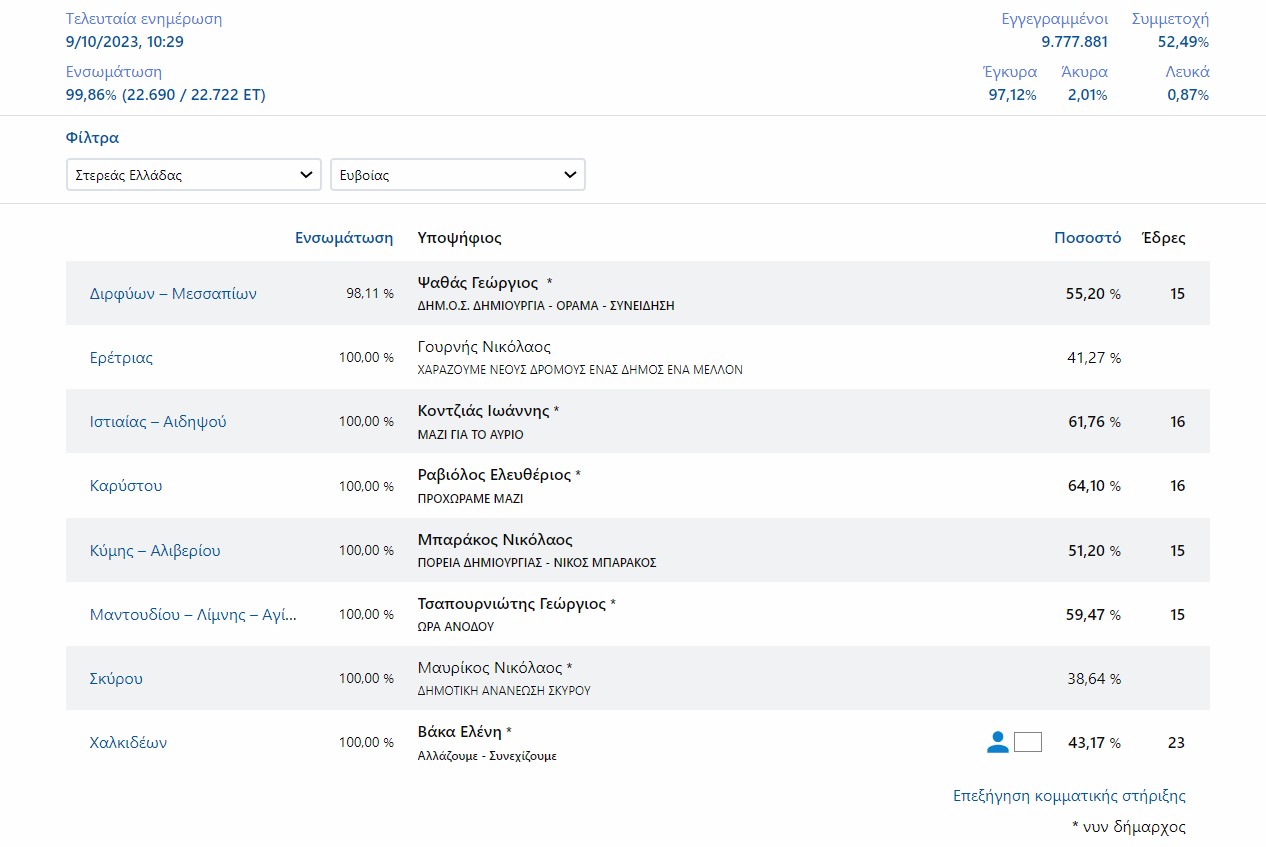Open the Ευβοίας prefecture dropdown
This screenshot has width=1266, height=847.
pyautogui.click(x=458, y=175)
